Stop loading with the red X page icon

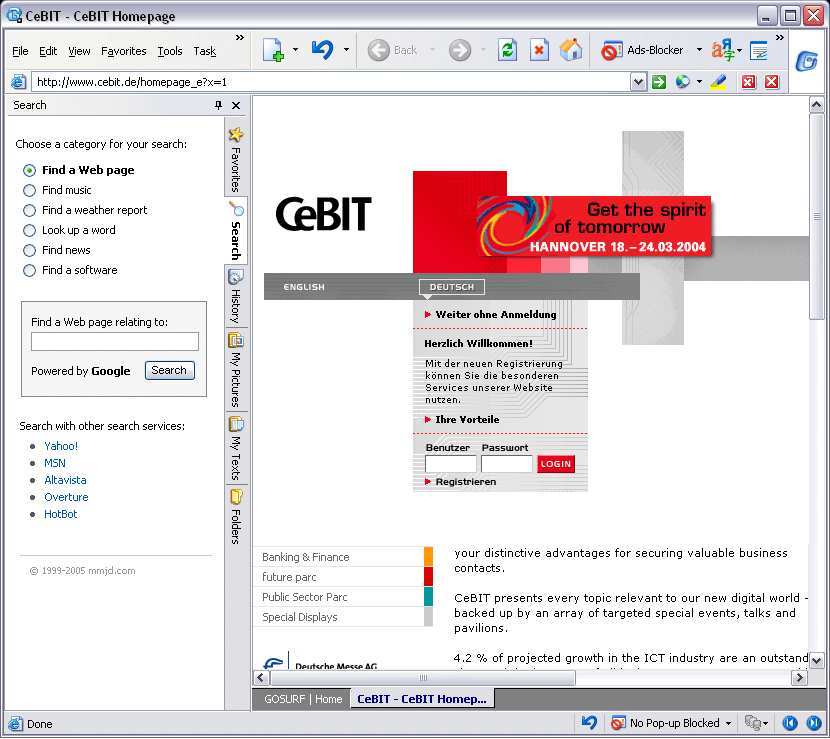click(539, 50)
